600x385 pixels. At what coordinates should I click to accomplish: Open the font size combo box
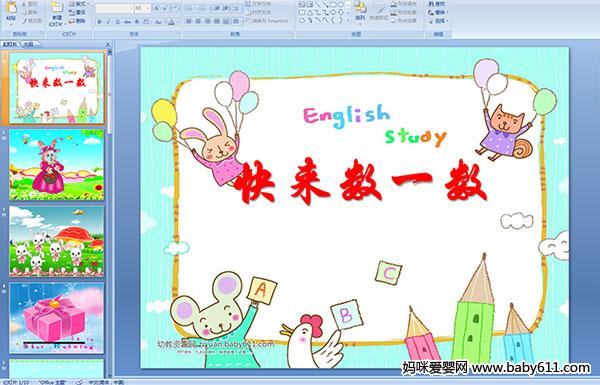click(142, 8)
